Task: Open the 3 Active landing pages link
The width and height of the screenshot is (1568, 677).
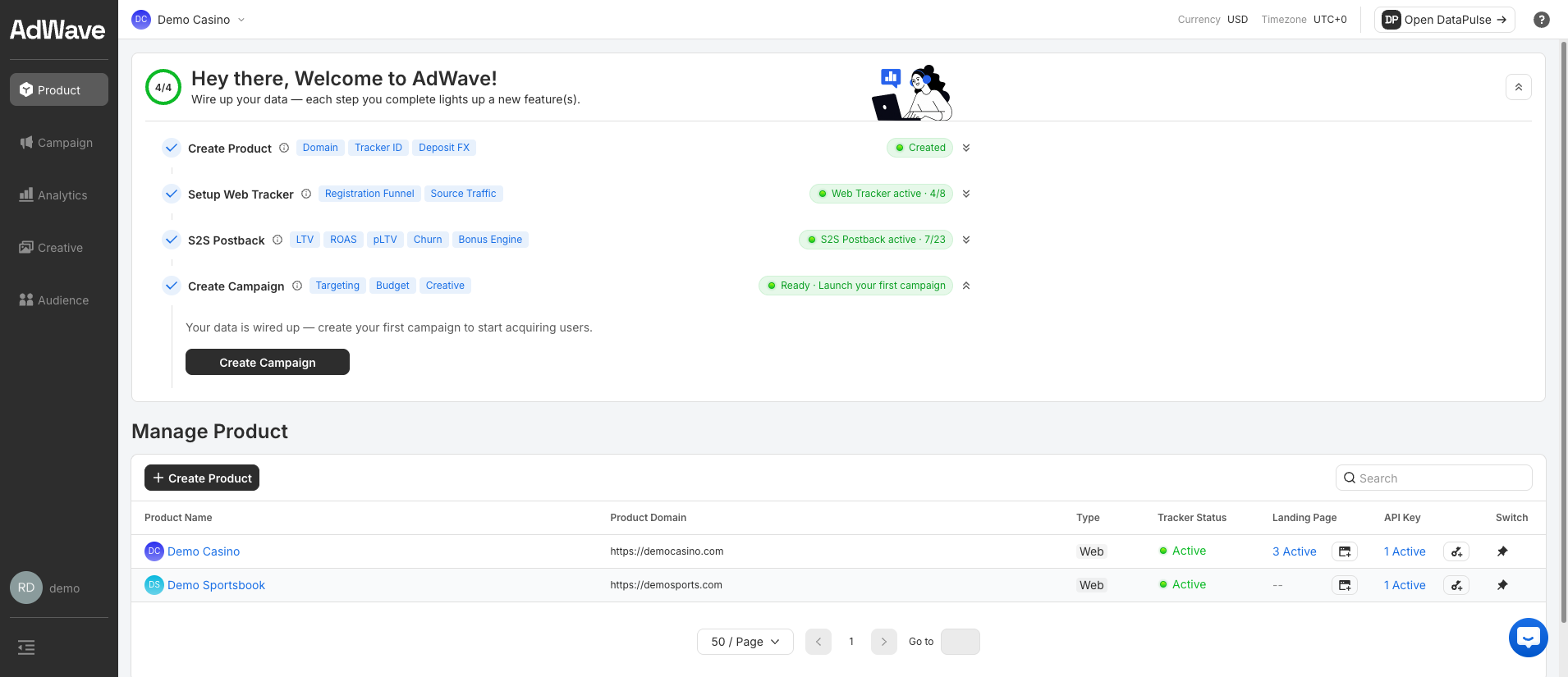Action: point(1295,551)
